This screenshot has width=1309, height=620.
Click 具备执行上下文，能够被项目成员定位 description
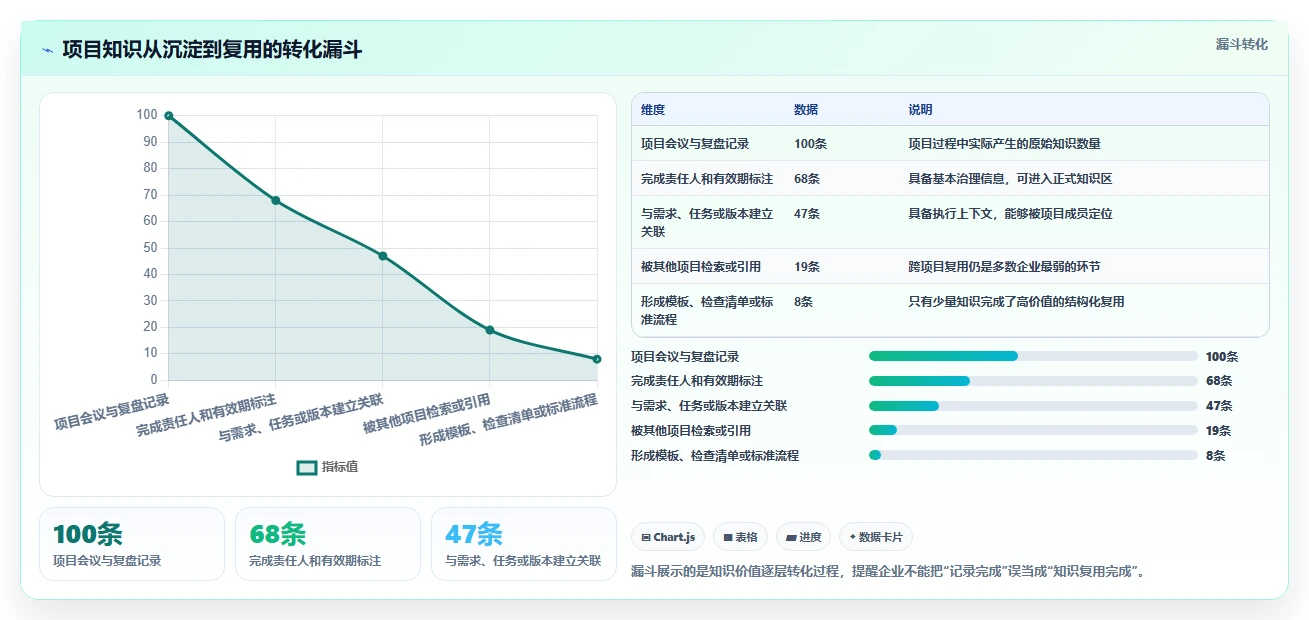(x=1010, y=214)
